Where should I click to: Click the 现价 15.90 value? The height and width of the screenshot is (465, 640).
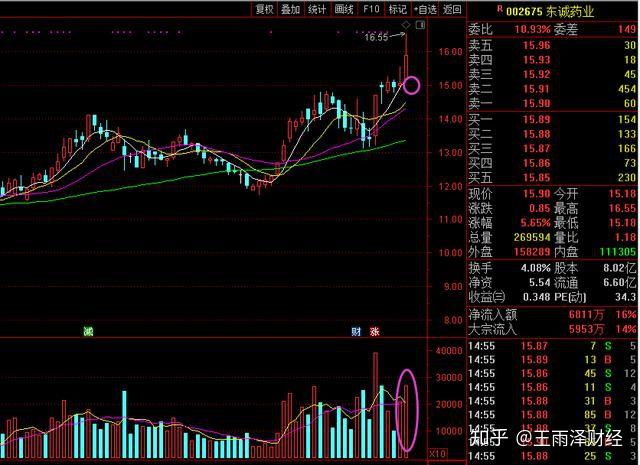click(x=537, y=194)
